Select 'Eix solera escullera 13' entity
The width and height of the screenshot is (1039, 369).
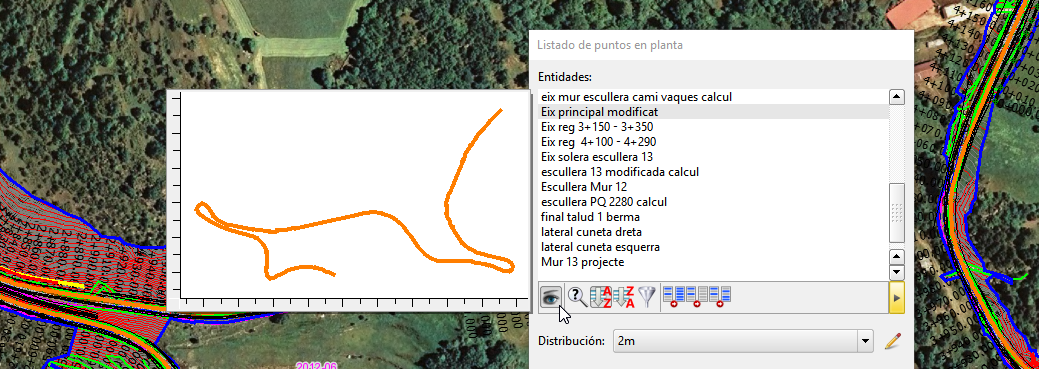[713, 157]
